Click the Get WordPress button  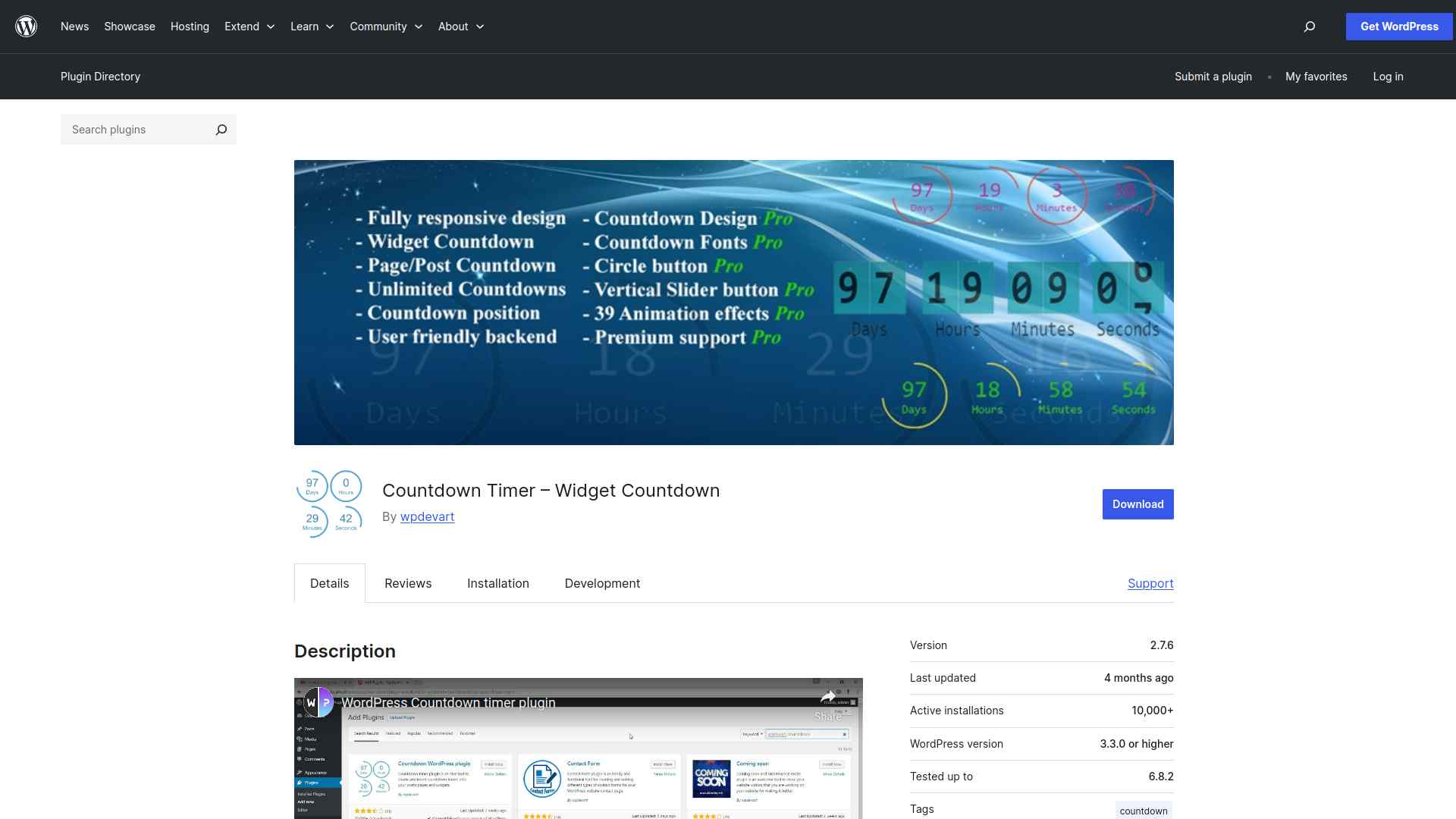[1399, 27]
